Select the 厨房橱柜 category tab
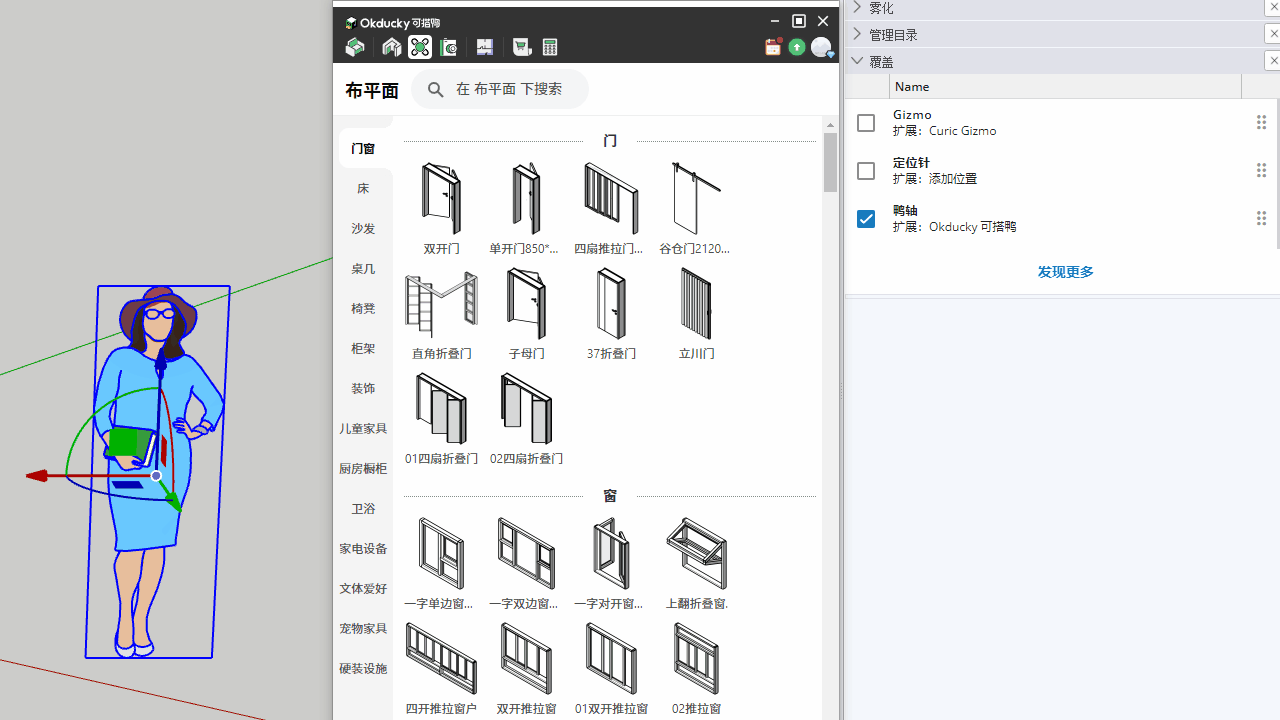Screen dimensions: 1280x720 pyautogui.click(x=363, y=469)
